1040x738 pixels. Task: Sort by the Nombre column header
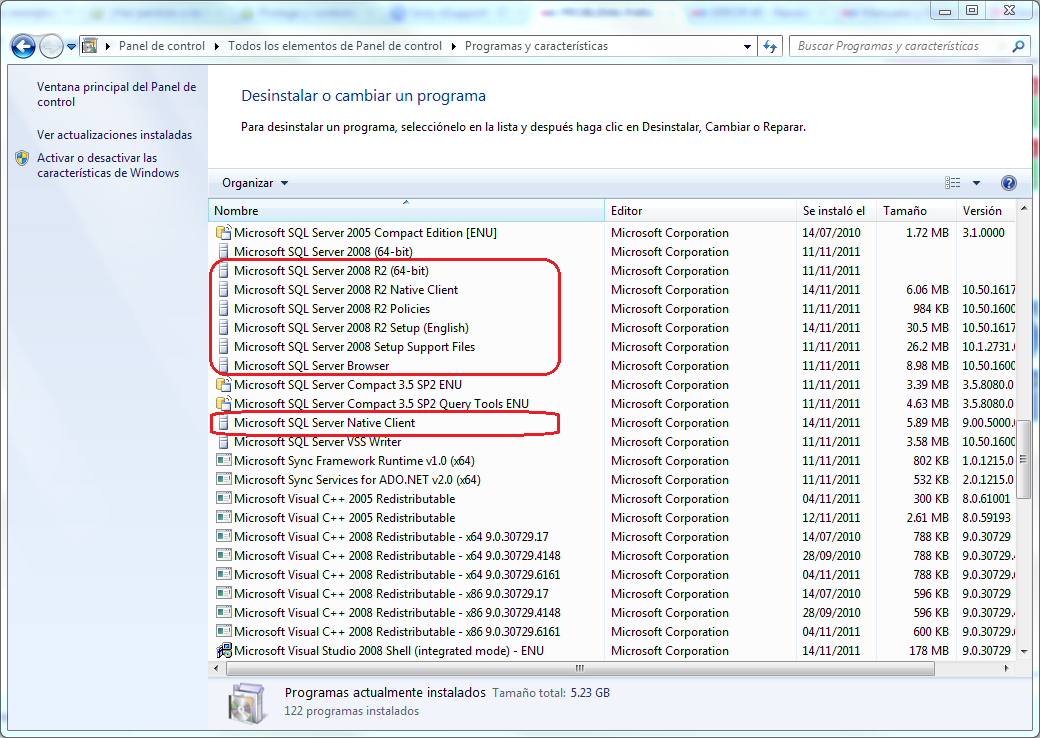[406, 210]
